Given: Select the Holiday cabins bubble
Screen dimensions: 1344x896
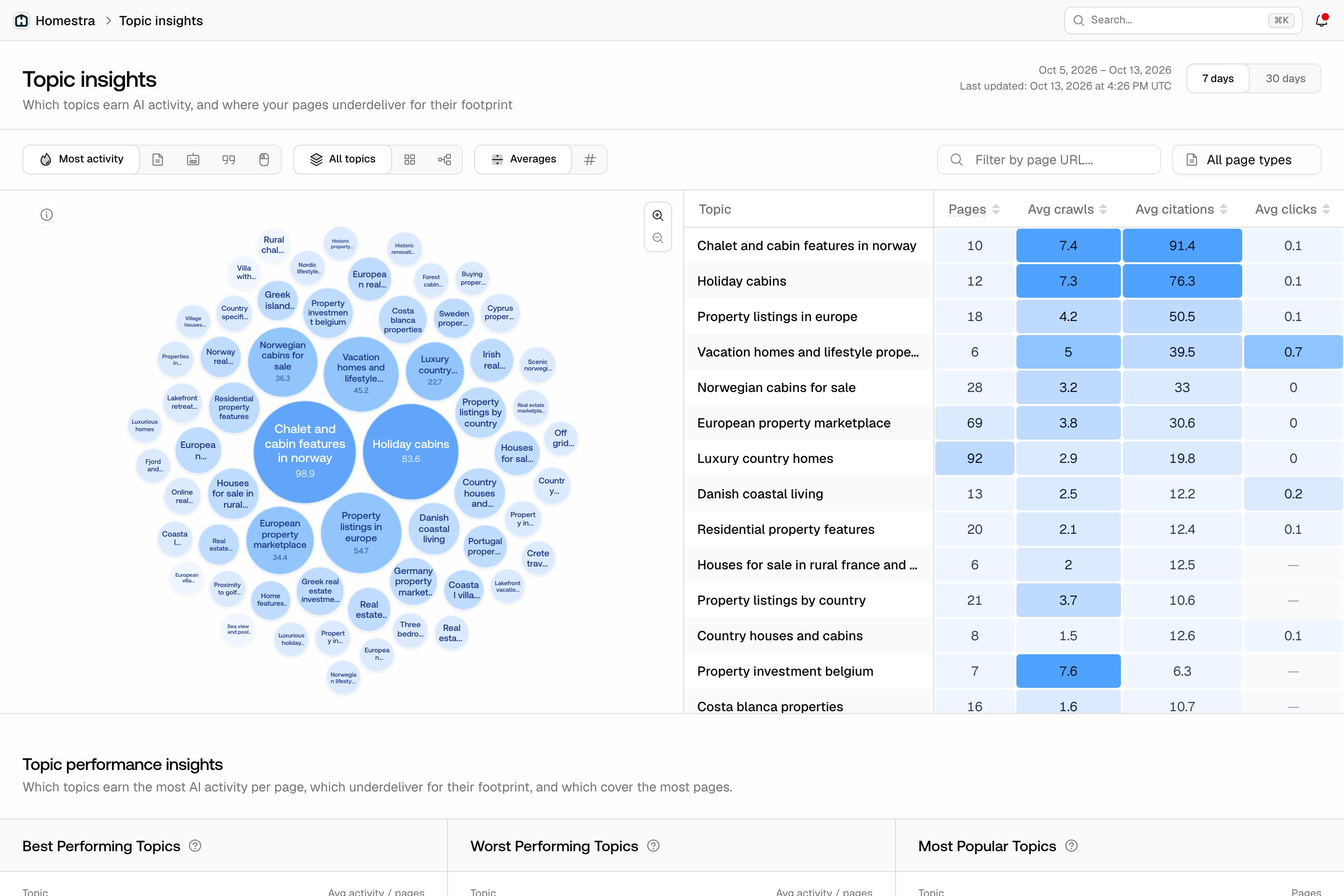Looking at the screenshot, I should click(x=410, y=451).
